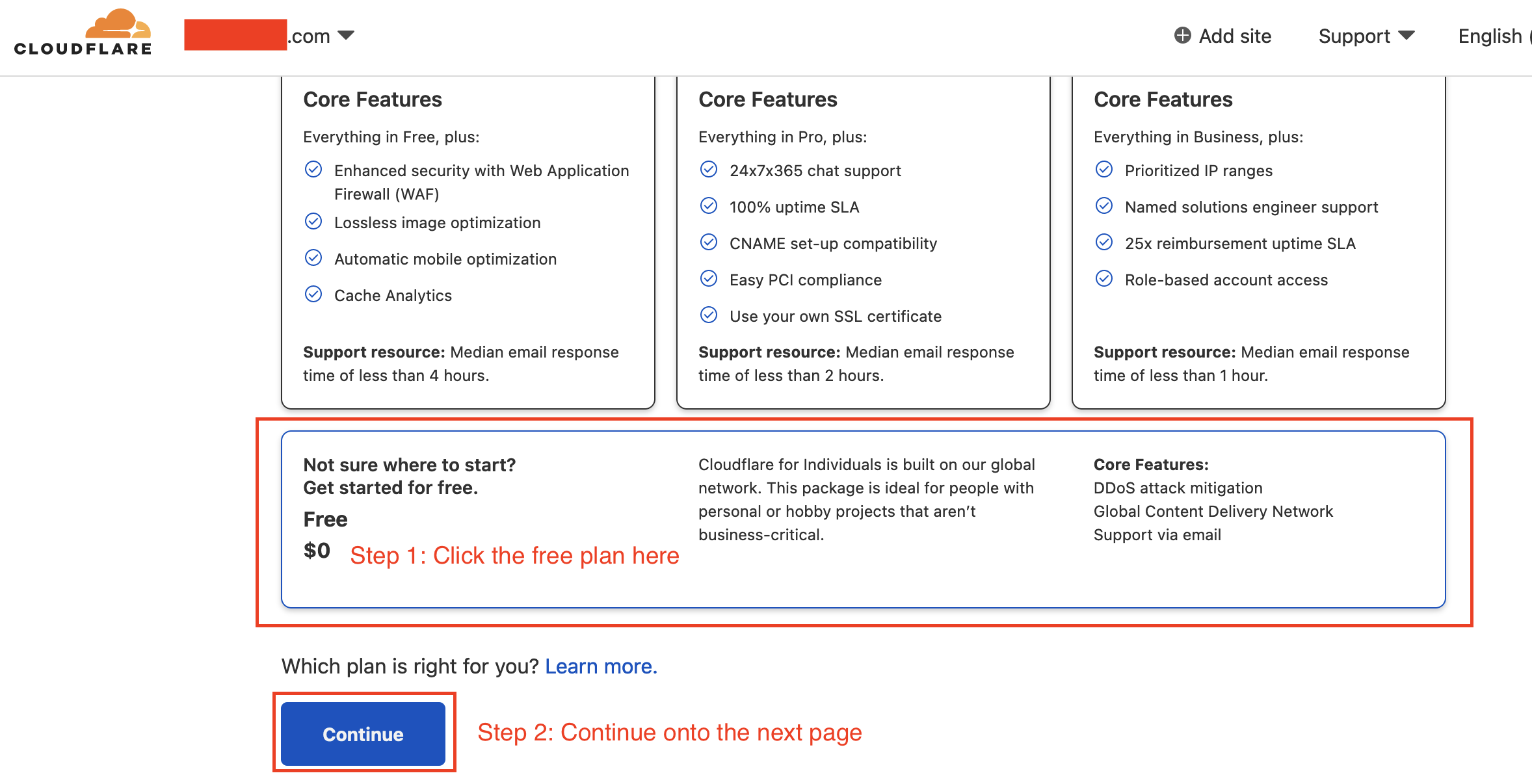
Task: Click the checkmark beside CNAME set-up compatibility
Action: 709,242
